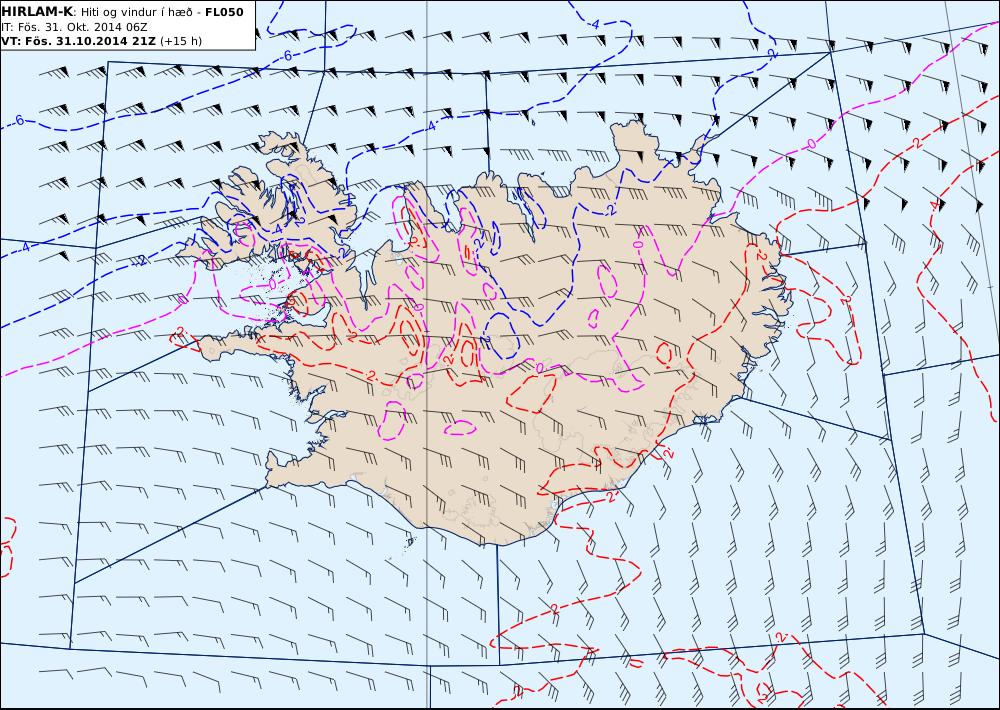Select the '(+15 h)' forecast offset text

180,41
